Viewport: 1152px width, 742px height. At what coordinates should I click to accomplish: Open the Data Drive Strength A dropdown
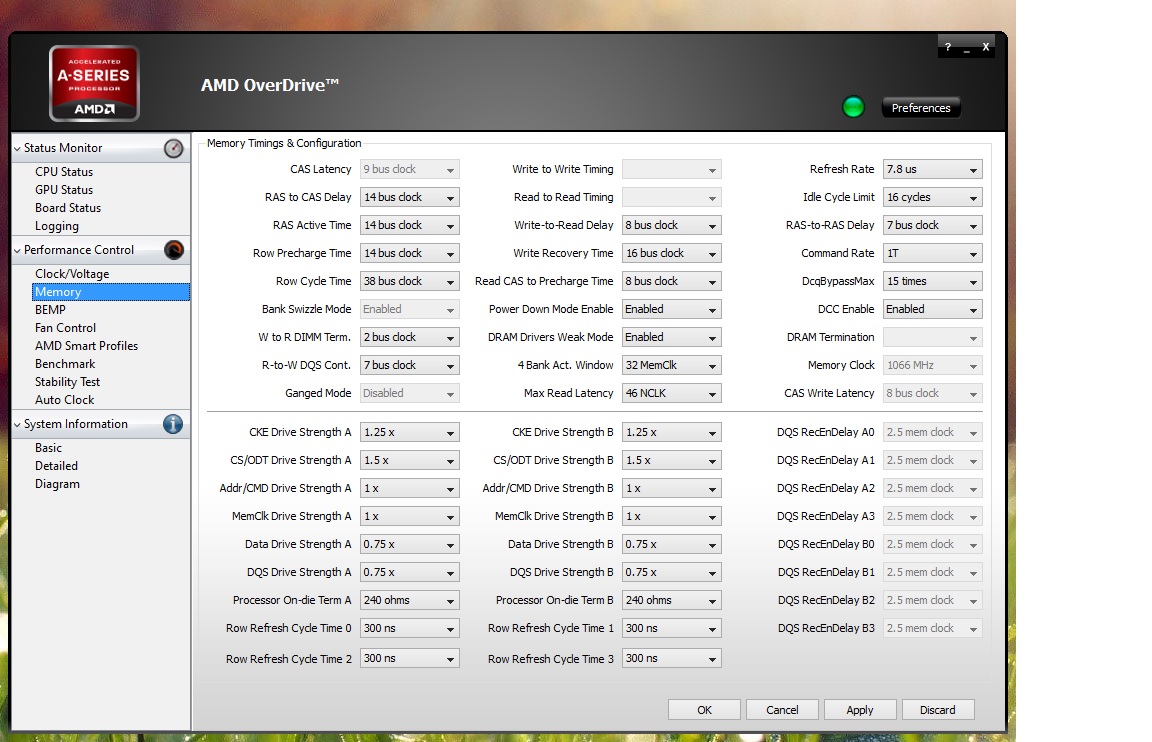(x=409, y=544)
